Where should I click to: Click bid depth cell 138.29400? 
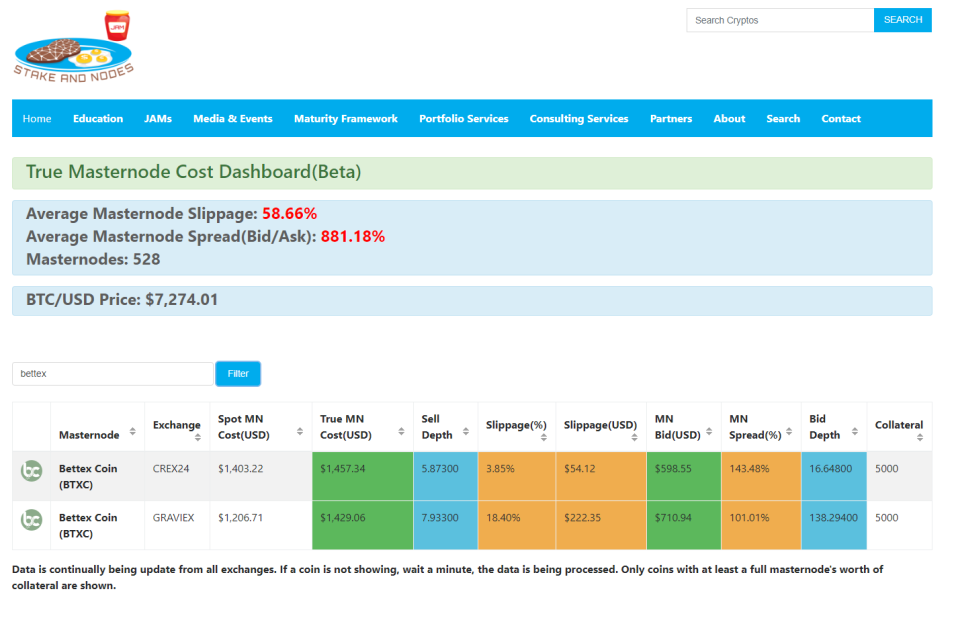(834, 525)
